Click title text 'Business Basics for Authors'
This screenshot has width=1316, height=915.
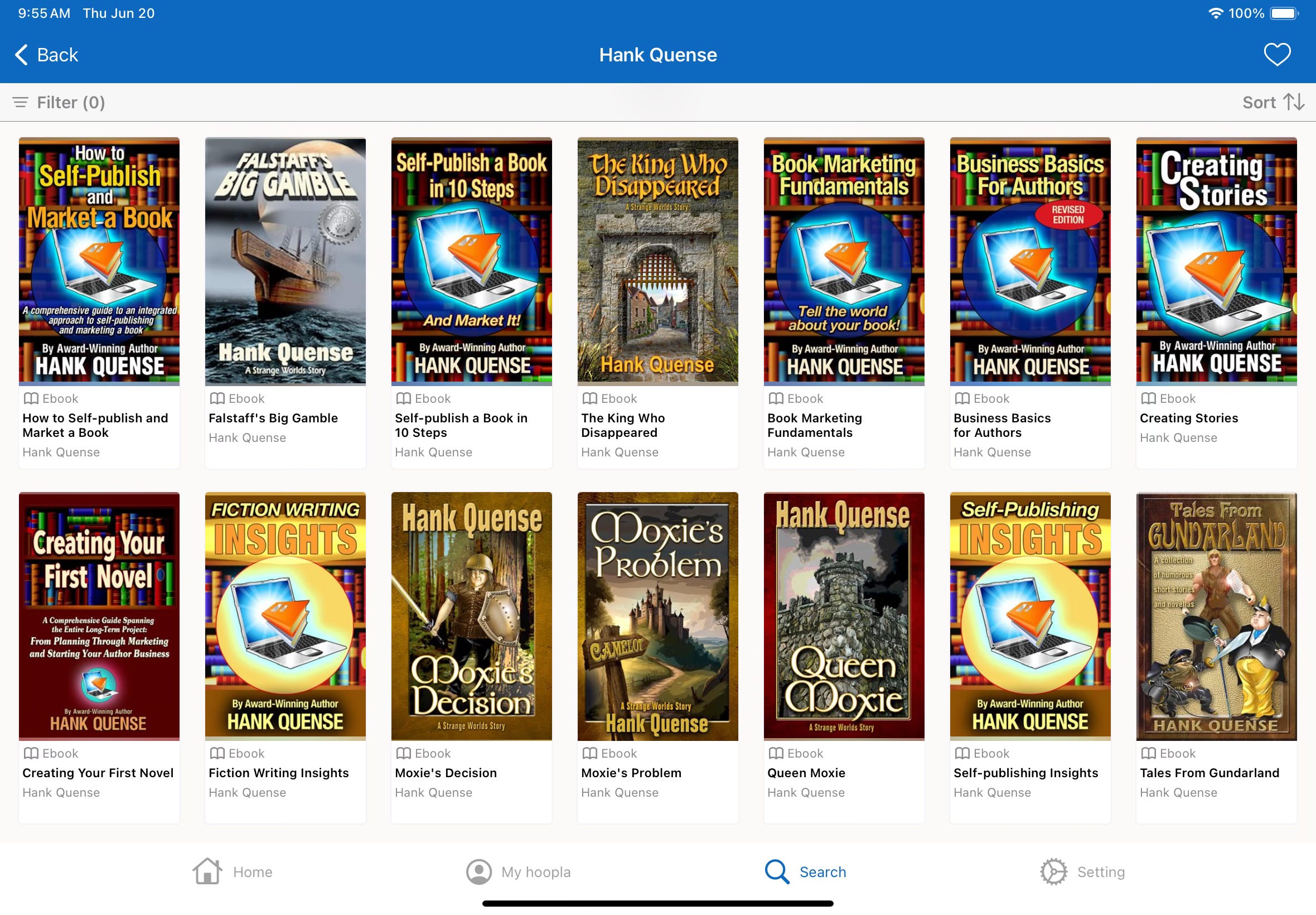coord(1001,425)
